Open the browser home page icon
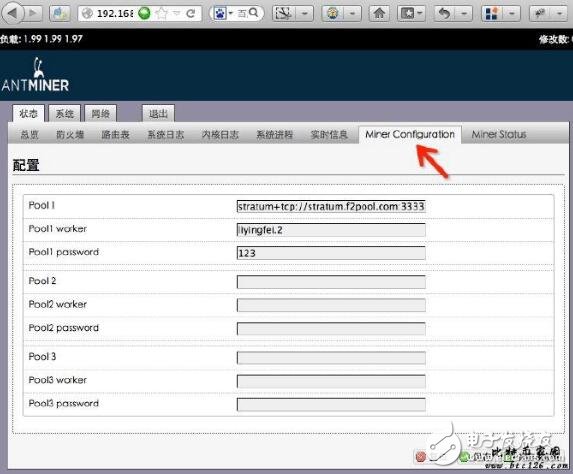This screenshot has width=573, height=474. [379, 14]
